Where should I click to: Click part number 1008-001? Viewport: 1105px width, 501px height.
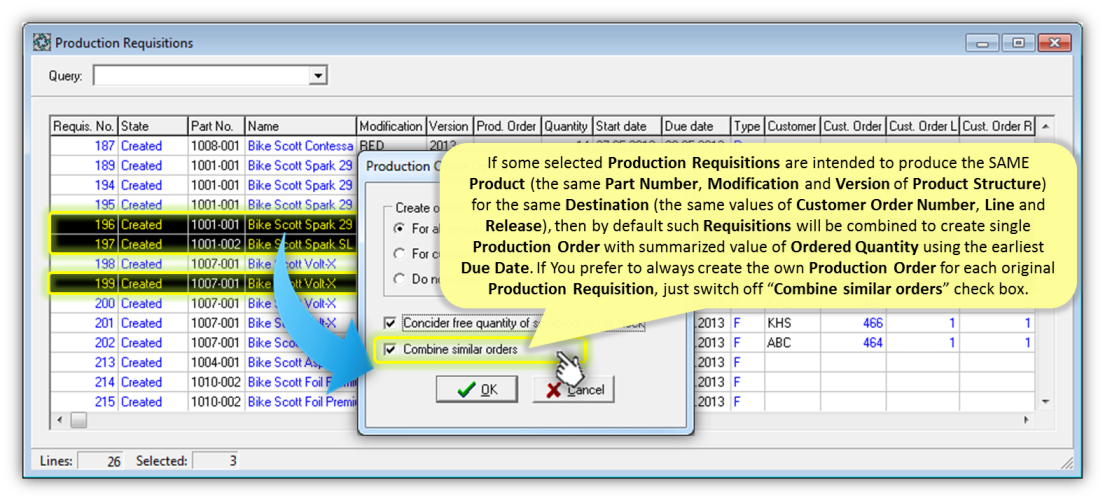(216, 146)
